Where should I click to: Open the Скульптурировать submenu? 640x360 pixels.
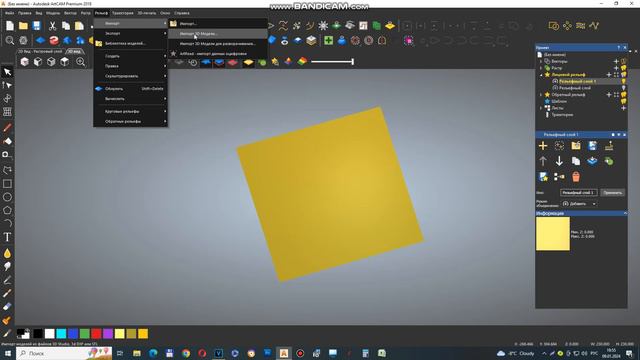[131, 76]
